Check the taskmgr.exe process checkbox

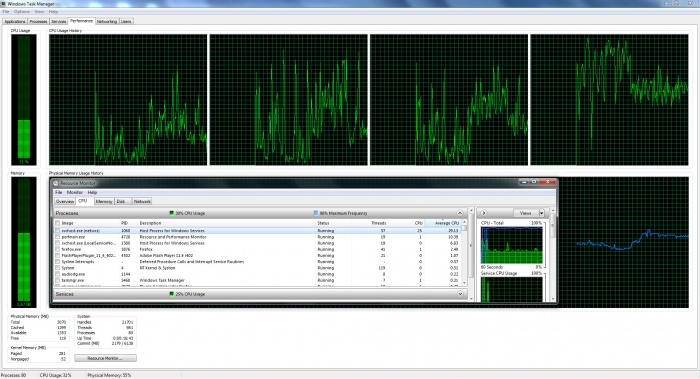coord(58,280)
